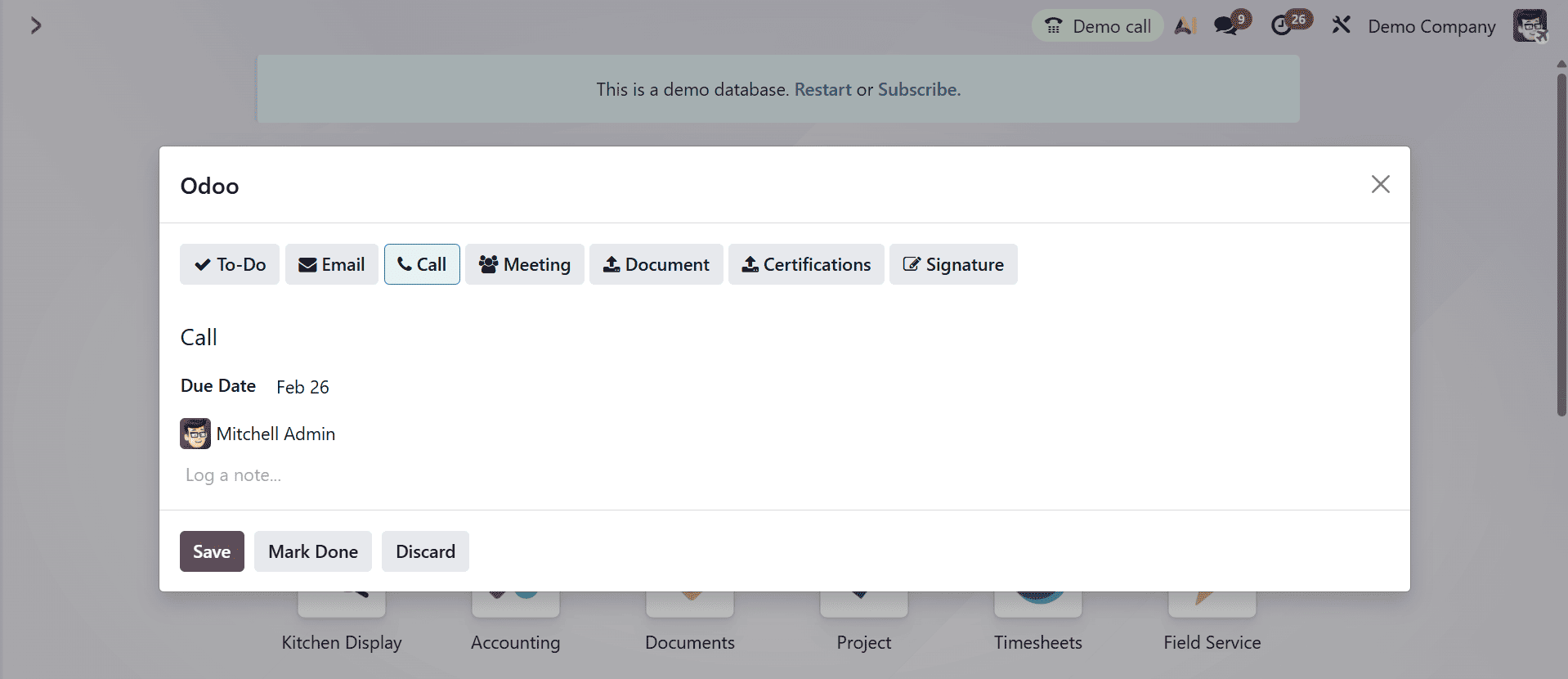
Task: Pick the Certifications activity type
Action: coord(805,264)
